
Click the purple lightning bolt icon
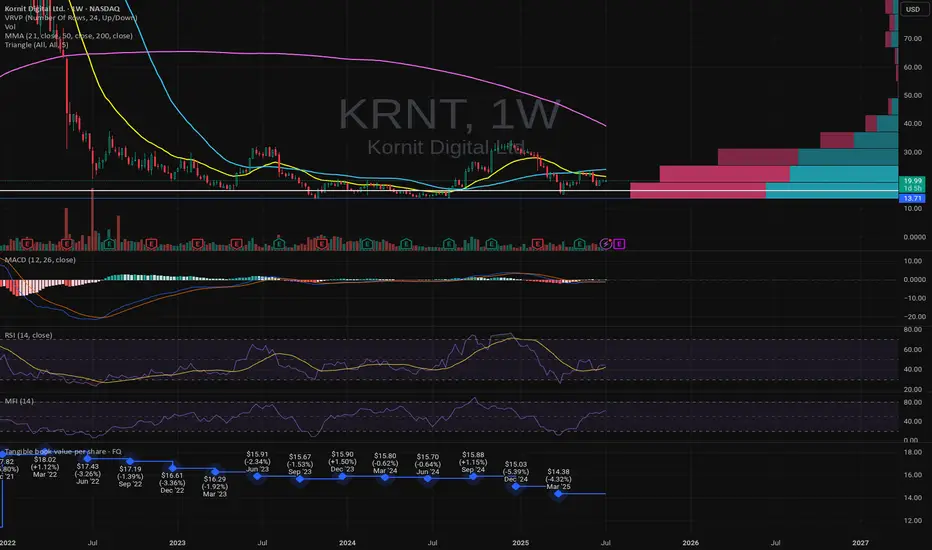coord(606,244)
